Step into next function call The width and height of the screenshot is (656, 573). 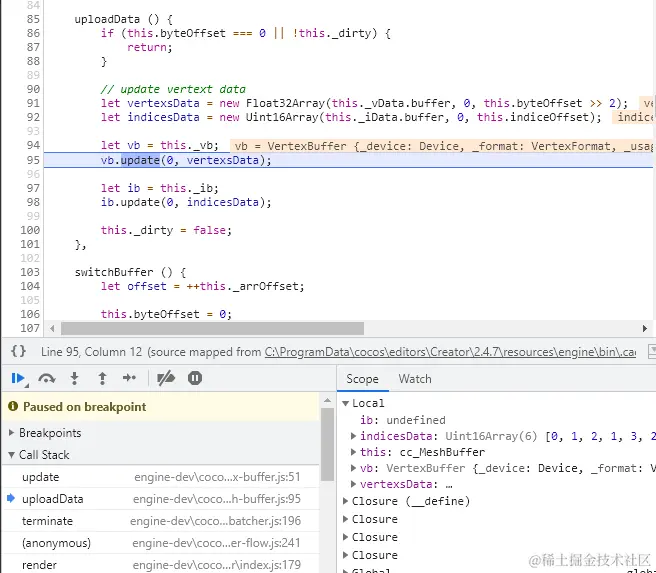74,379
